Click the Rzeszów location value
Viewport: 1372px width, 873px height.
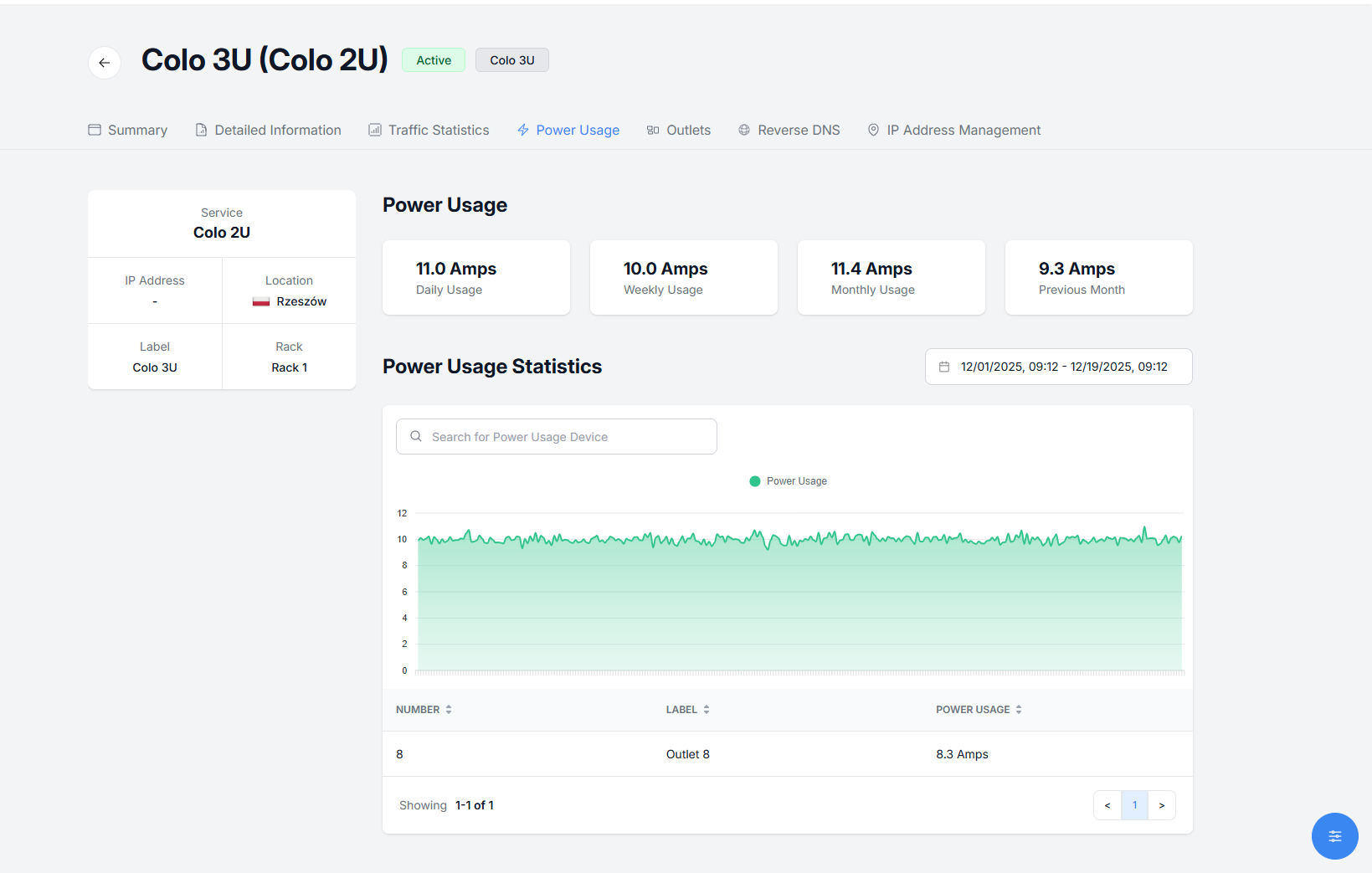[301, 301]
